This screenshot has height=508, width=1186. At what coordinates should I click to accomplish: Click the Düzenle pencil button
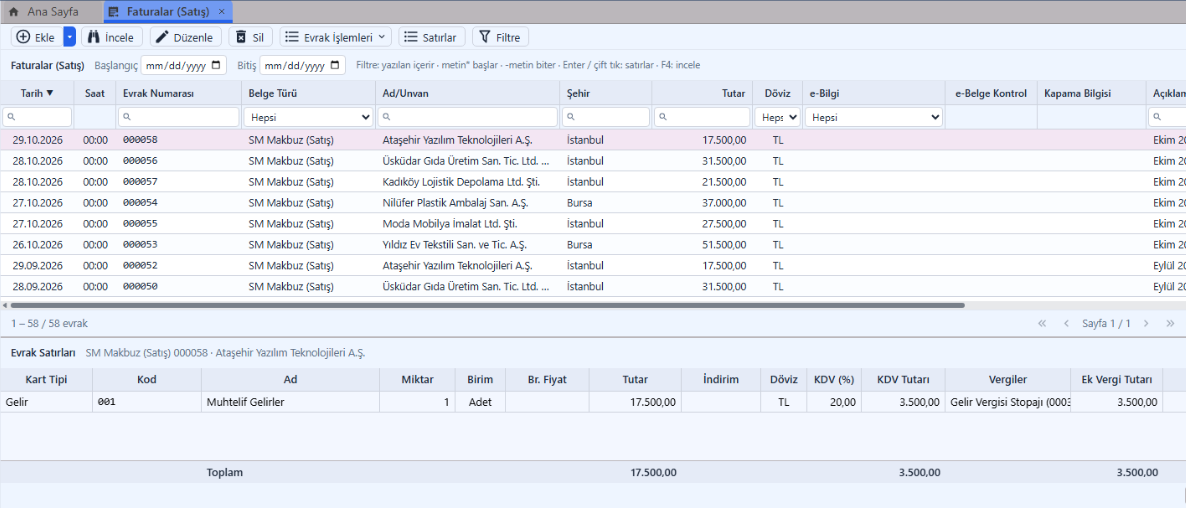point(185,37)
